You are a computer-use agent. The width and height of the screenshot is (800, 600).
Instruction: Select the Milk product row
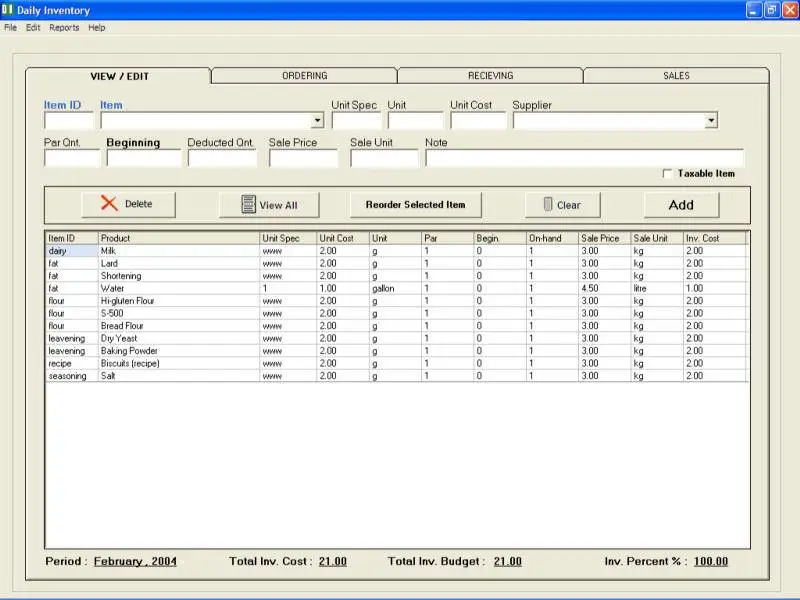396,251
